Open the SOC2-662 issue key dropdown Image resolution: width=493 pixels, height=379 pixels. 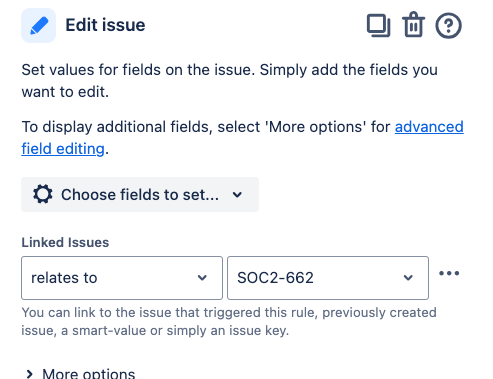328,278
